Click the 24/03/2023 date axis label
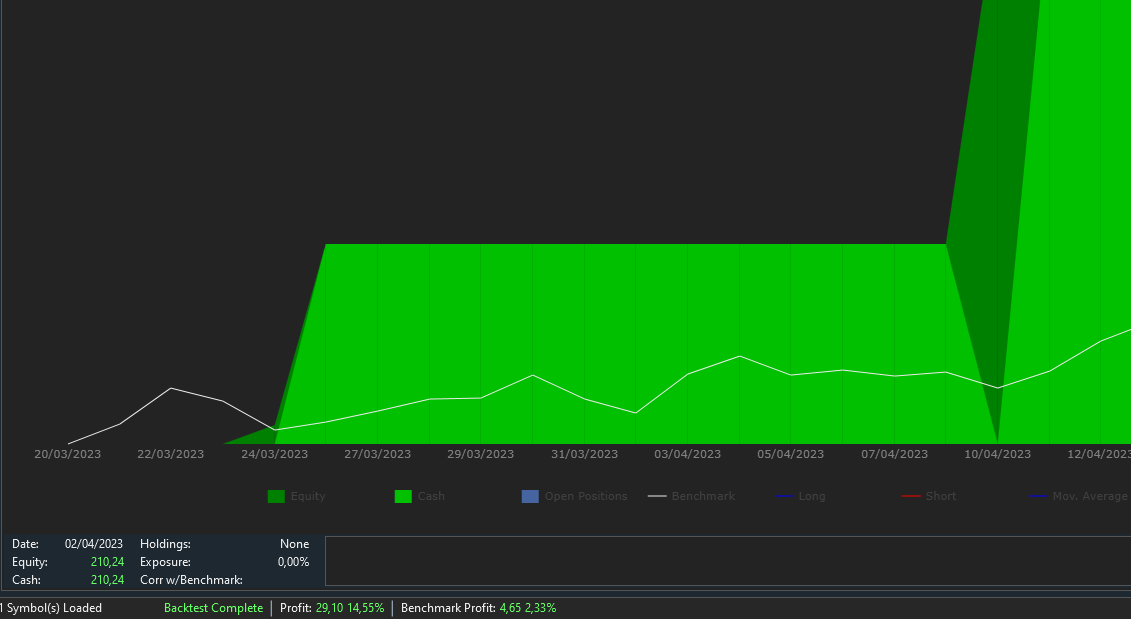Viewport: 1131px width, 619px height. click(x=274, y=454)
